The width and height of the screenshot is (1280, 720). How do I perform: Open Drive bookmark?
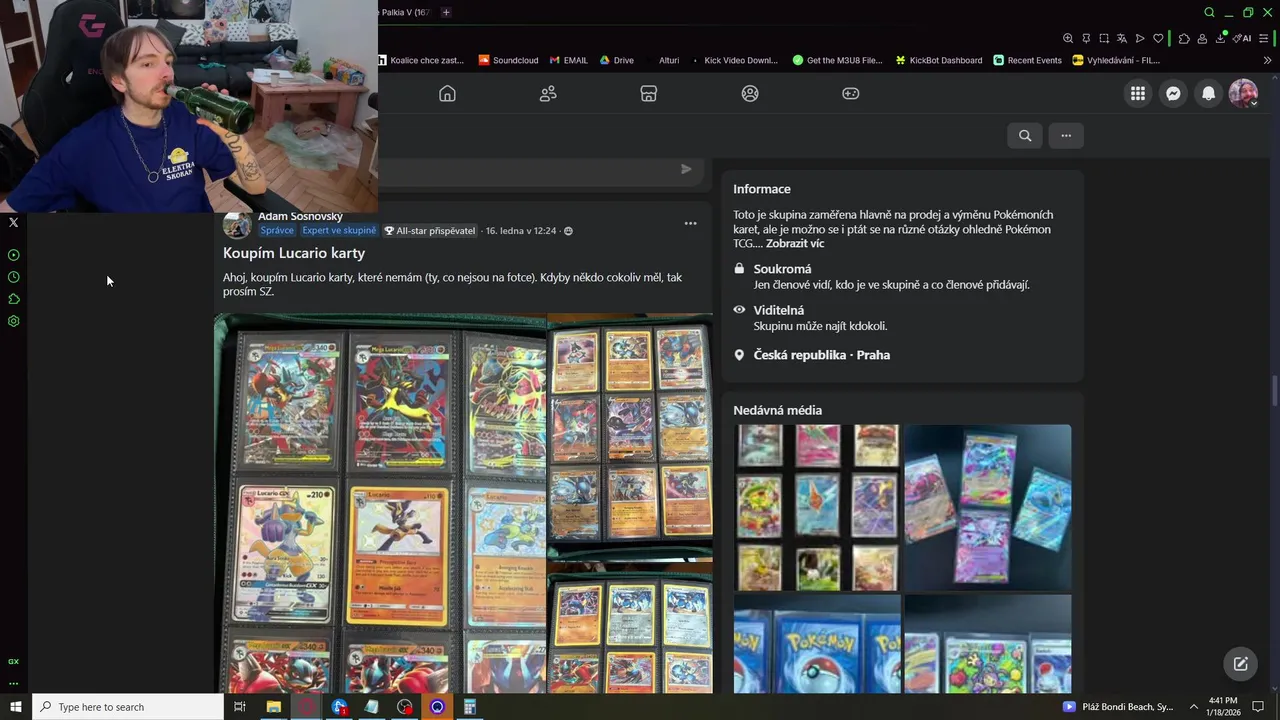pos(616,60)
